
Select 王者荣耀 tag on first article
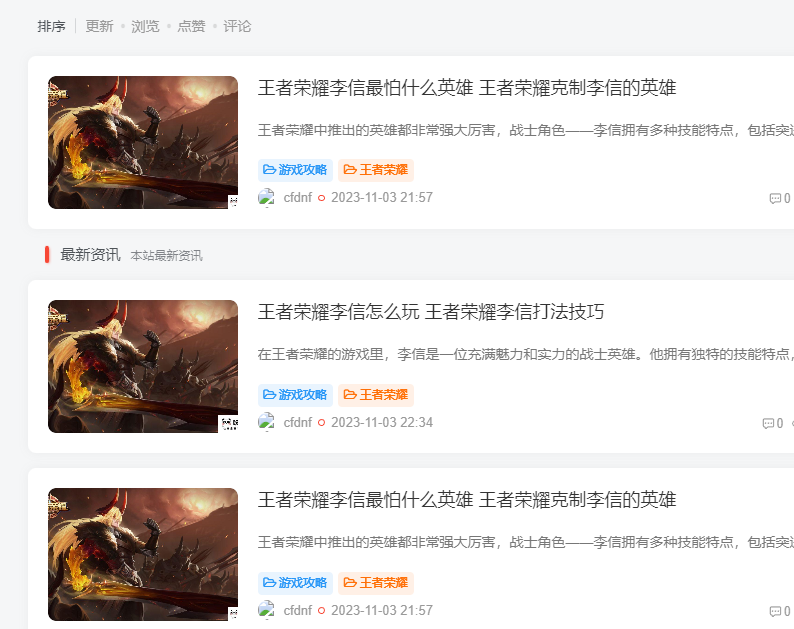pyautogui.click(x=376, y=170)
